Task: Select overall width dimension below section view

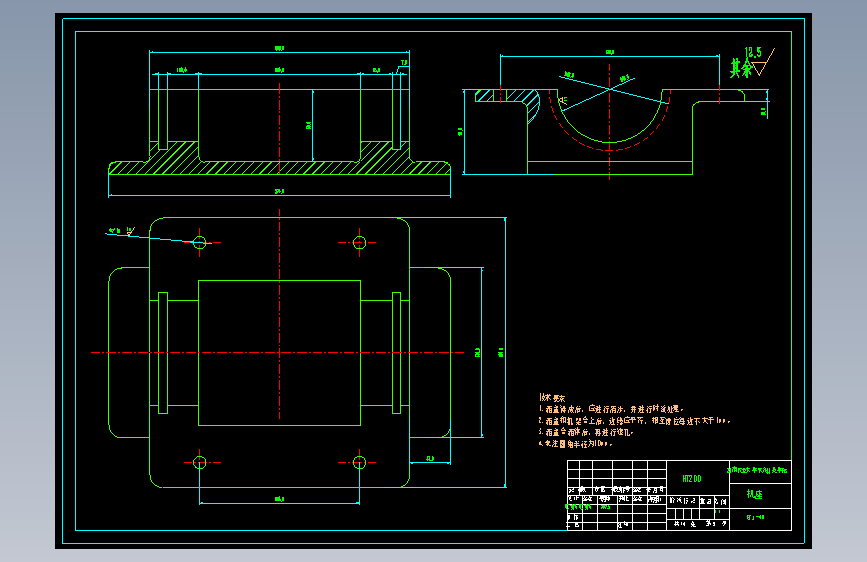Action: (x=279, y=191)
